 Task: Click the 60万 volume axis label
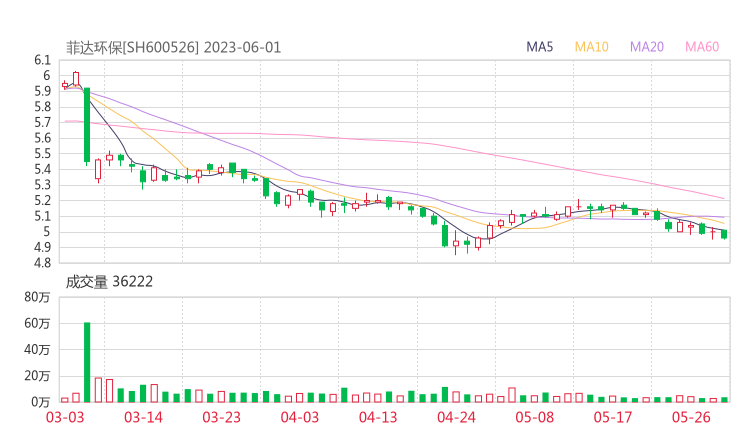(37, 323)
